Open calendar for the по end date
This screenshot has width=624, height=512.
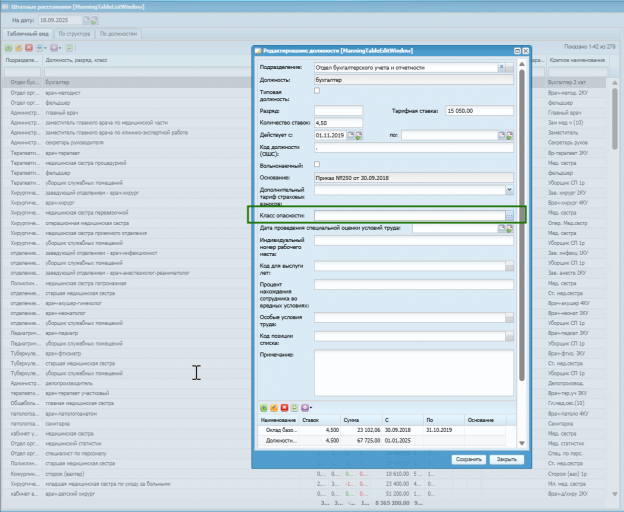(x=501, y=135)
